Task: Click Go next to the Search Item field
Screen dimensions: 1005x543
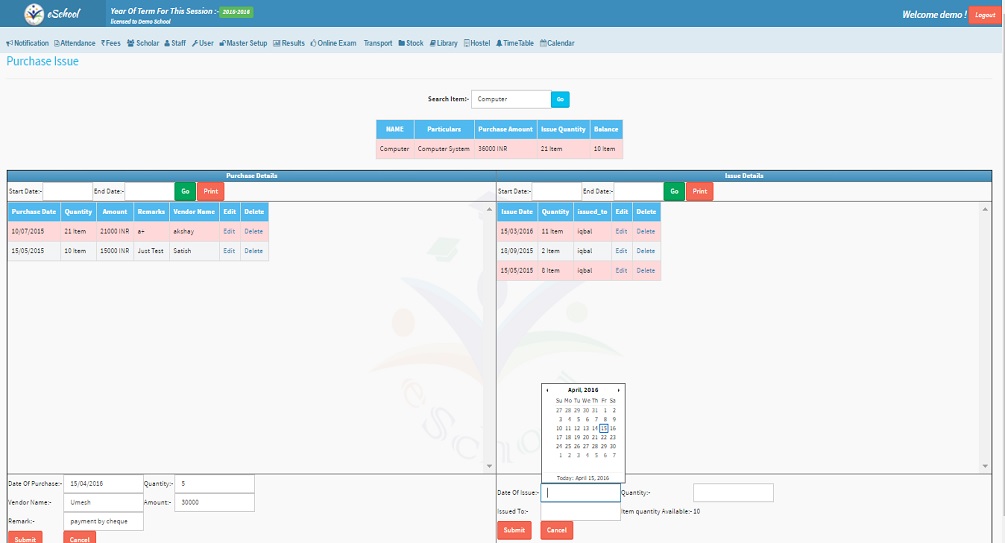Action: (560, 99)
